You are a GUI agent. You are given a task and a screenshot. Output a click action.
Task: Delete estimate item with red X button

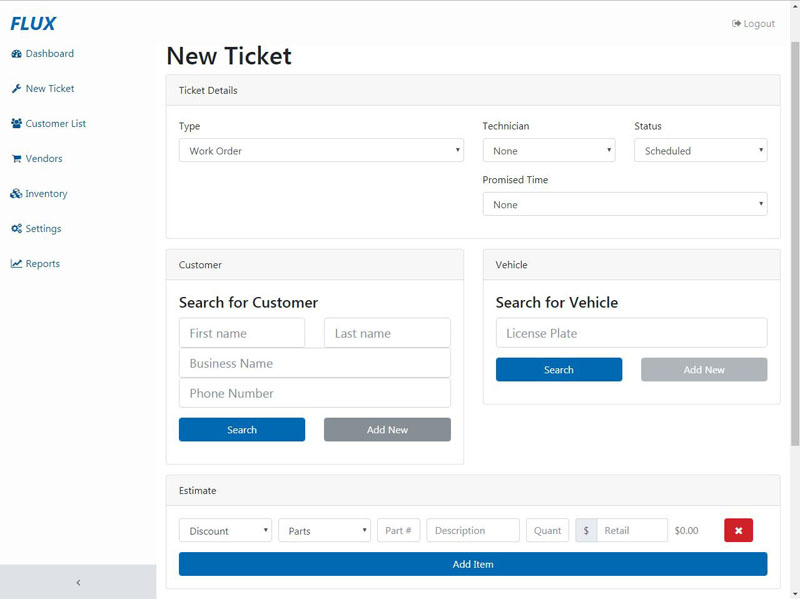pyautogui.click(x=738, y=530)
